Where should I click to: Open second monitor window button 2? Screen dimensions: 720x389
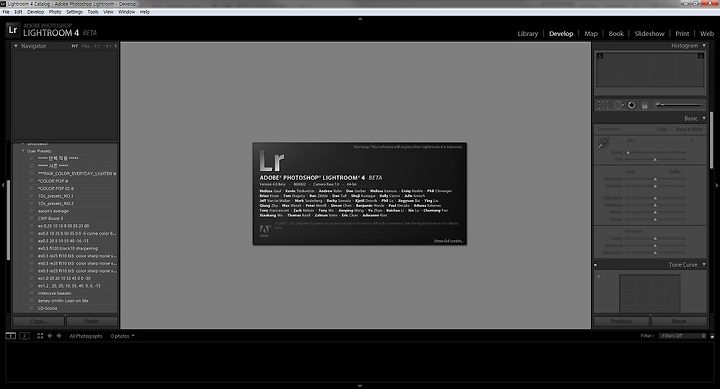pyautogui.click(x=24, y=336)
